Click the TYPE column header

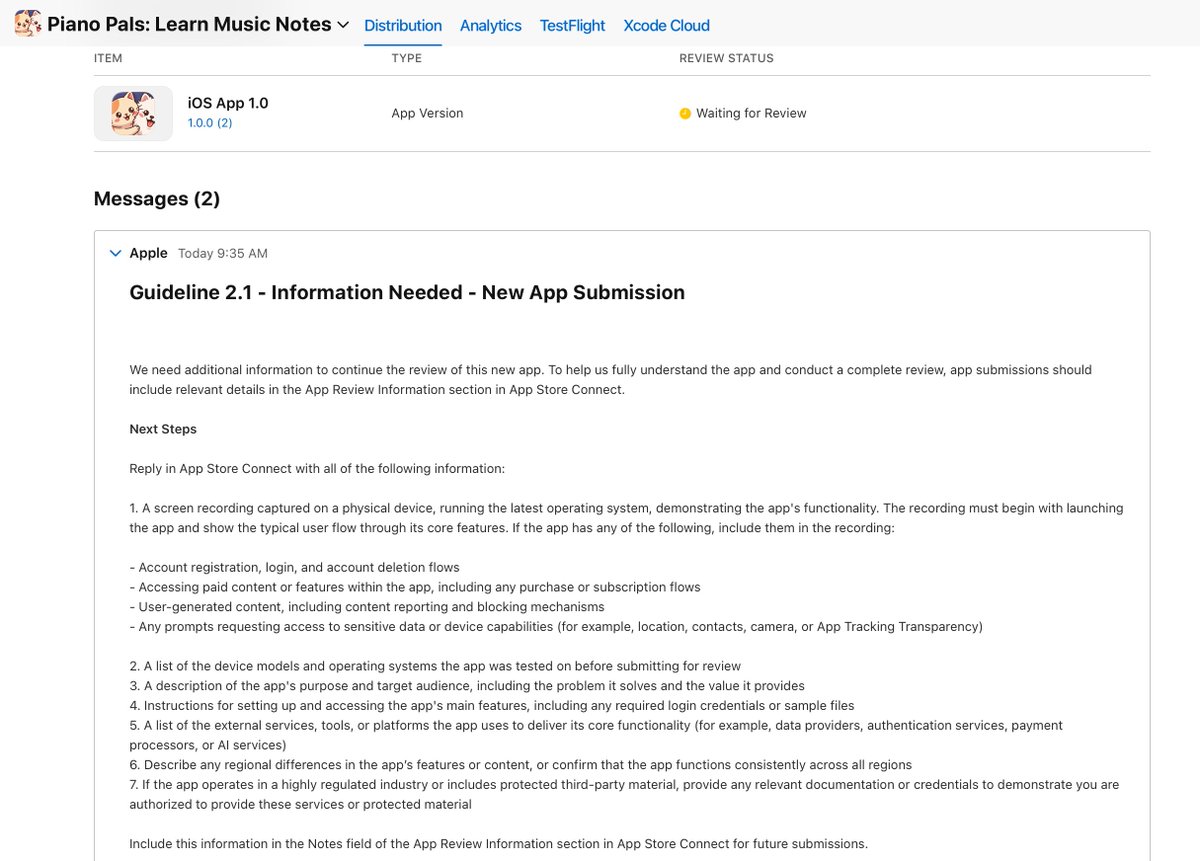(x=406, y=58)
